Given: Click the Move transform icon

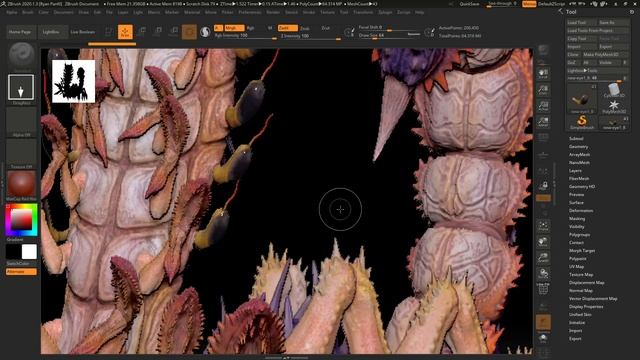Looking at the screenshot, I should (142, 32).
